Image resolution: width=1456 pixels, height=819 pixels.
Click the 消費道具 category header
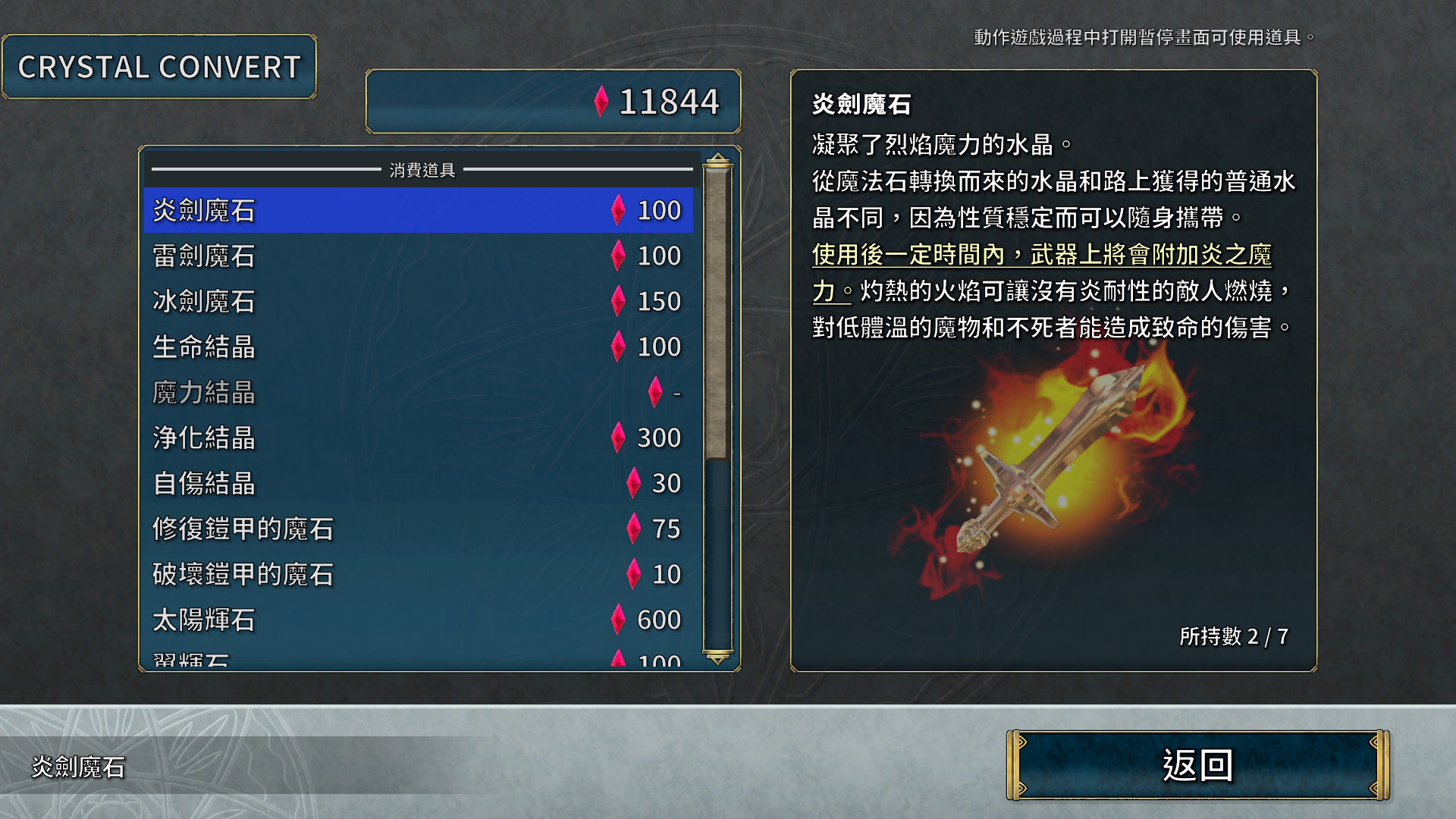pos(422,170)
